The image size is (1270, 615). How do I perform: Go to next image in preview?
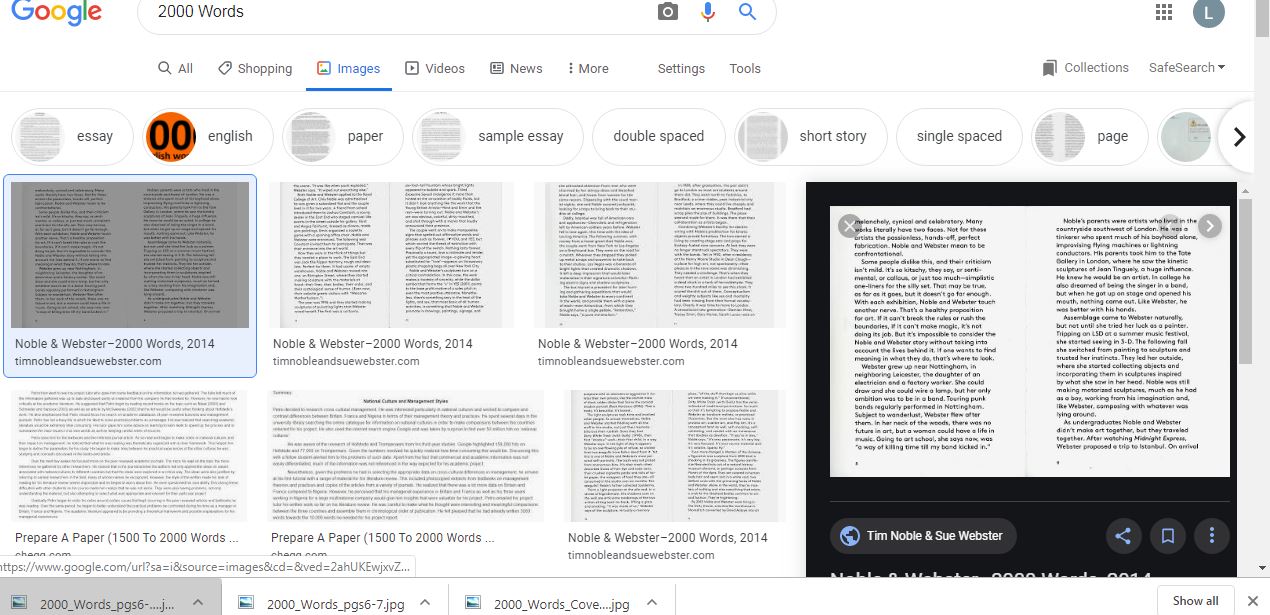tap(1210, 225)
